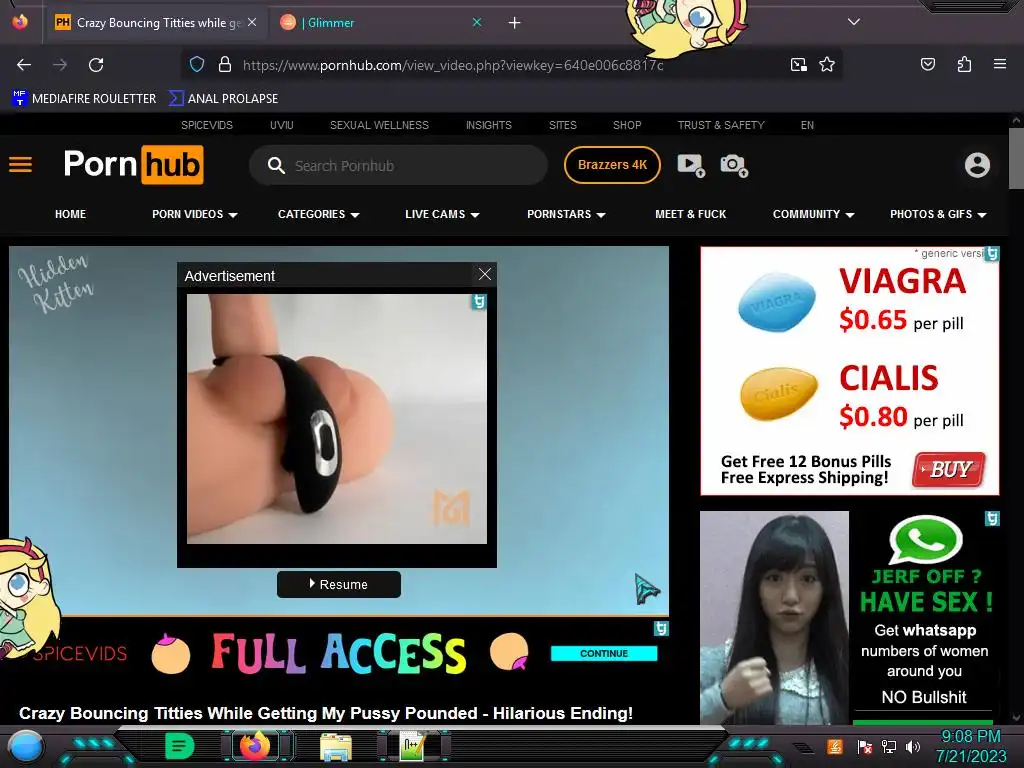Open the Firefox extensions menu

tap(964, 64)
